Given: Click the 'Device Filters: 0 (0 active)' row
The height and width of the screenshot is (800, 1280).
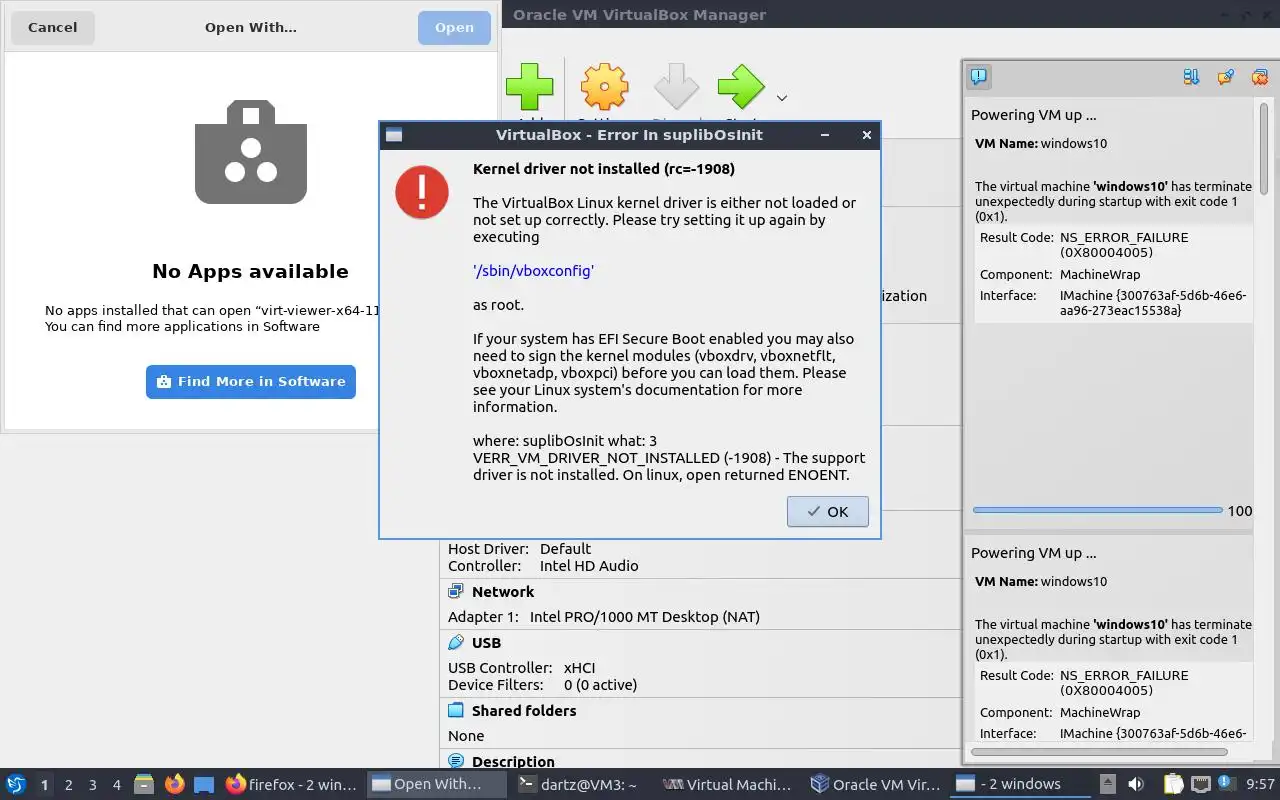Looking at the screenshot, I should (542, 685).
